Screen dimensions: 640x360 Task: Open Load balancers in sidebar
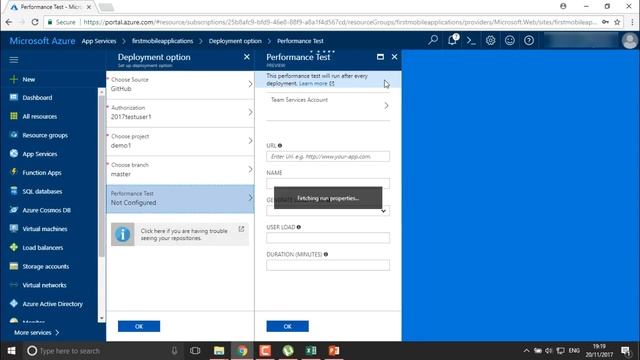[42, 248]
